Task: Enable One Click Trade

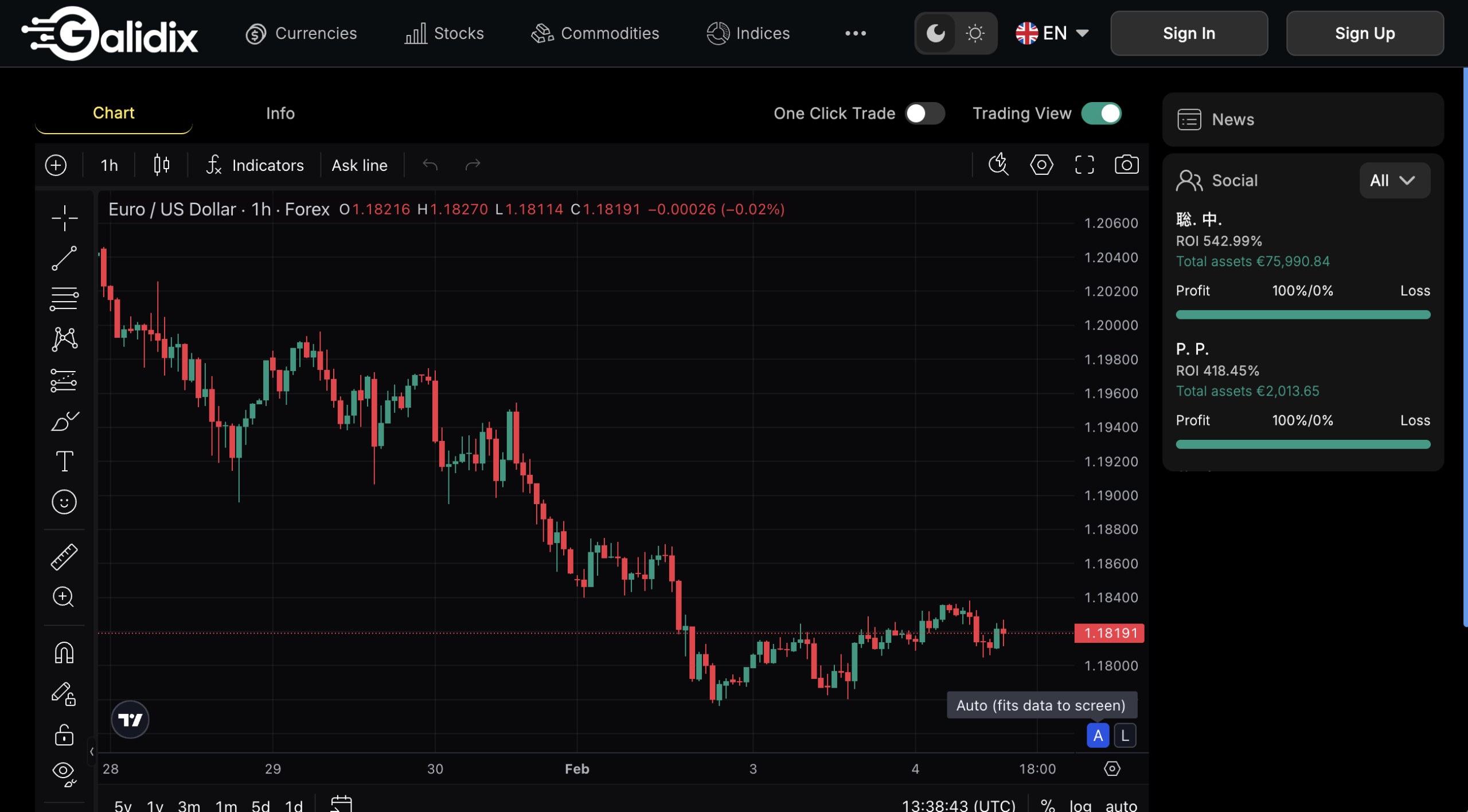Action: coord(924,114)
